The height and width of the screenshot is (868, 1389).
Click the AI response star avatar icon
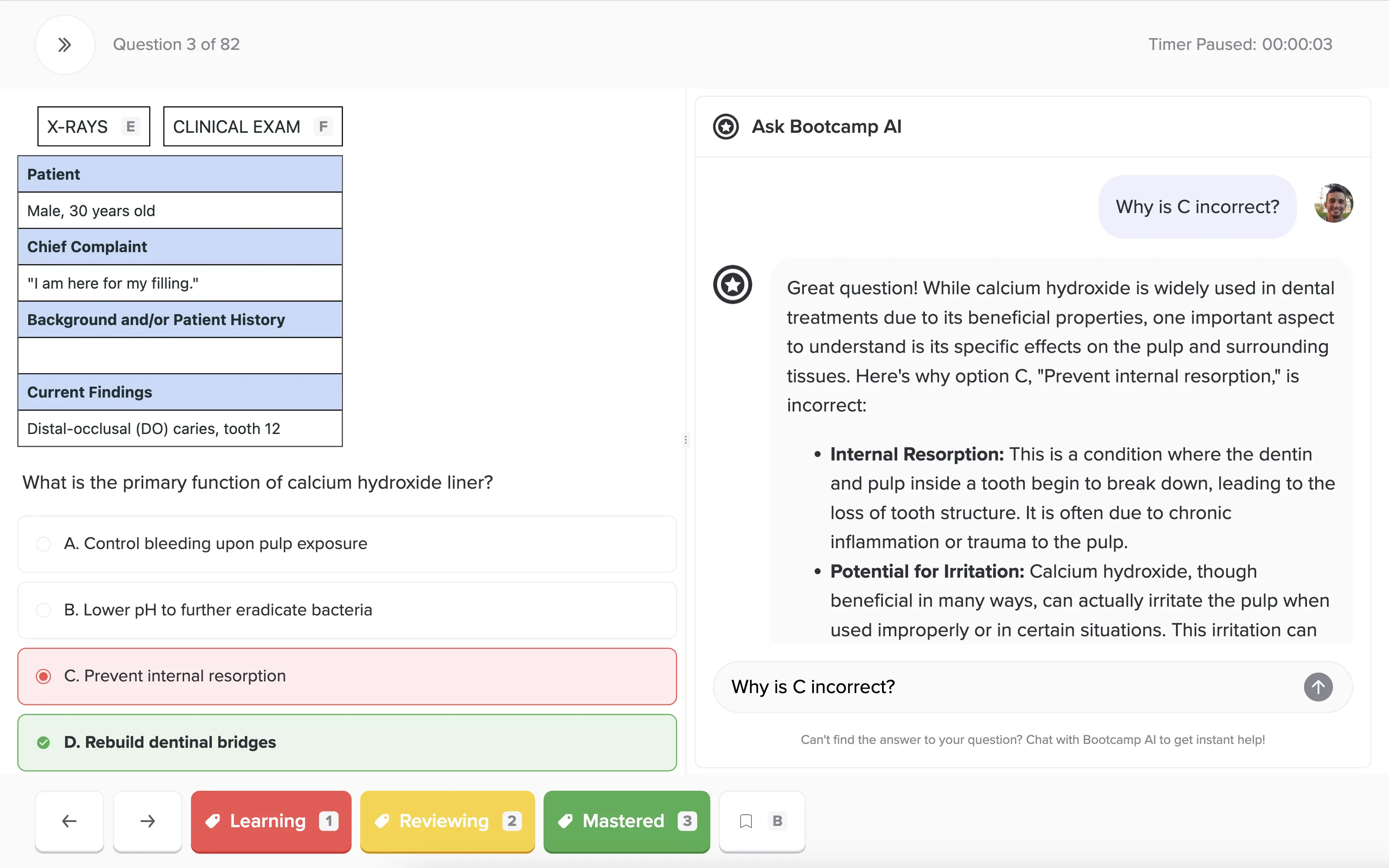pyautogui.click(x=732, y=285)
